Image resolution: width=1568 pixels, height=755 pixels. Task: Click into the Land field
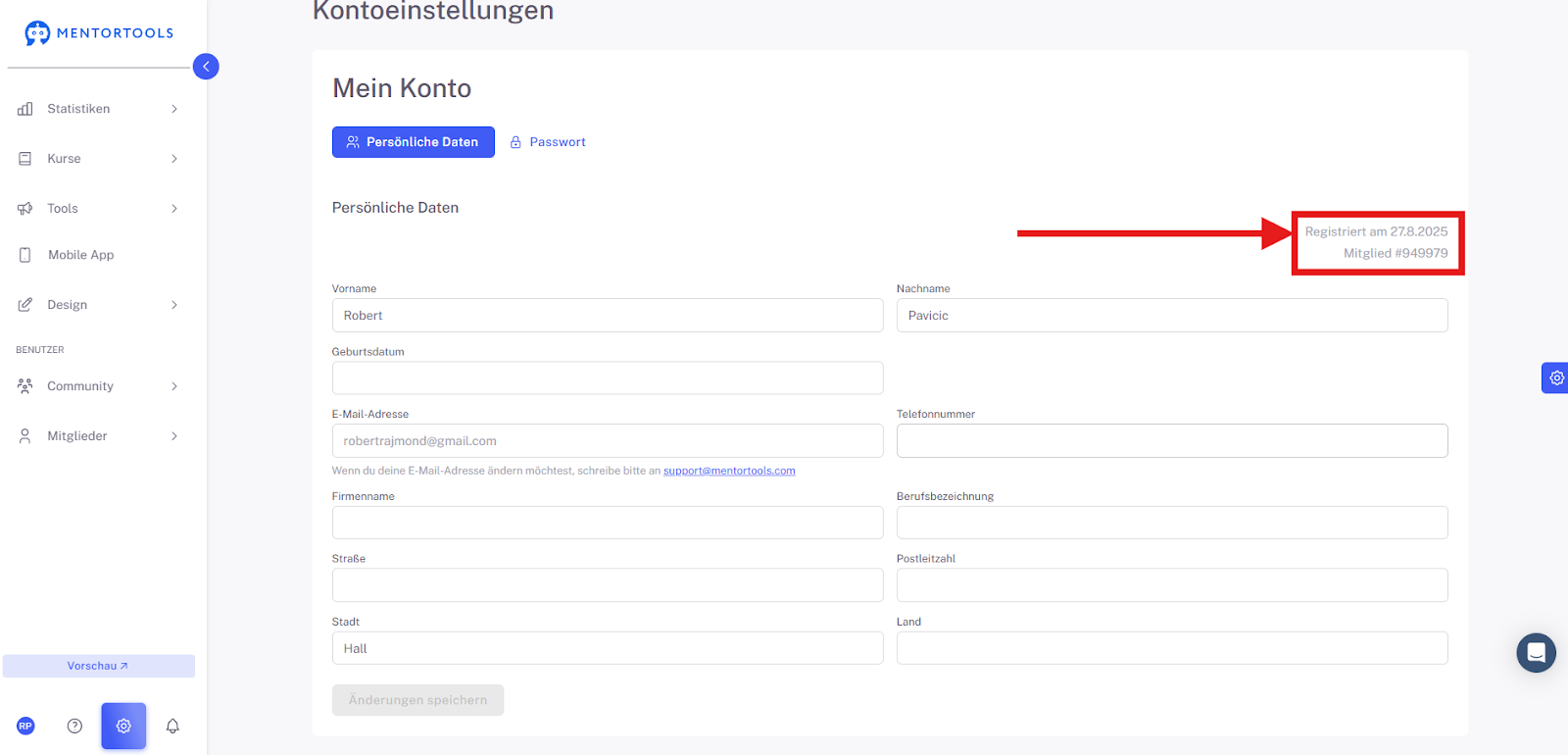1172,648
